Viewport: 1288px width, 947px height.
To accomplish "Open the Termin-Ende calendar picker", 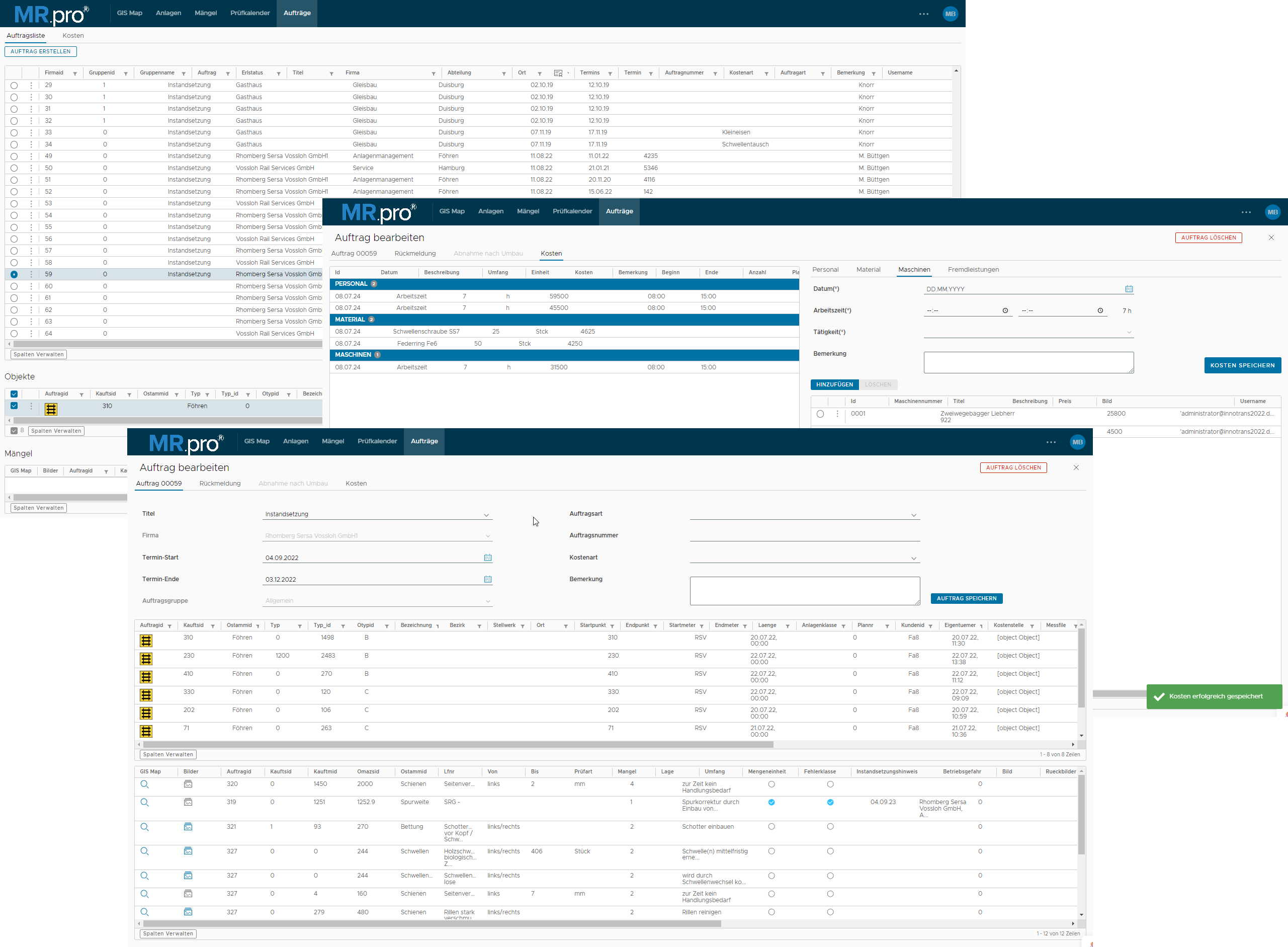I will [x=487, y=579].
